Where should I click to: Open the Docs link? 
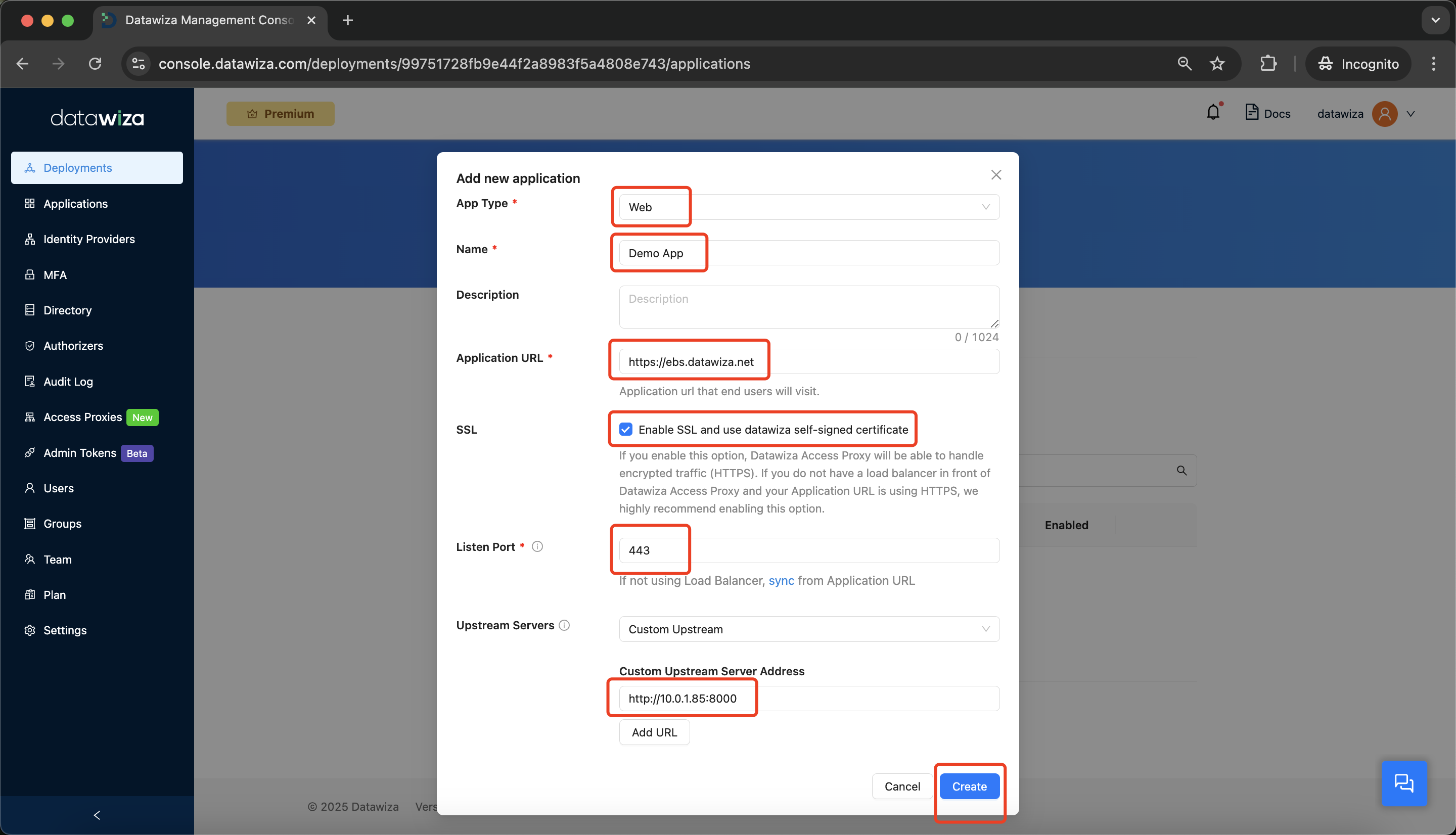tap(1268, 113)
